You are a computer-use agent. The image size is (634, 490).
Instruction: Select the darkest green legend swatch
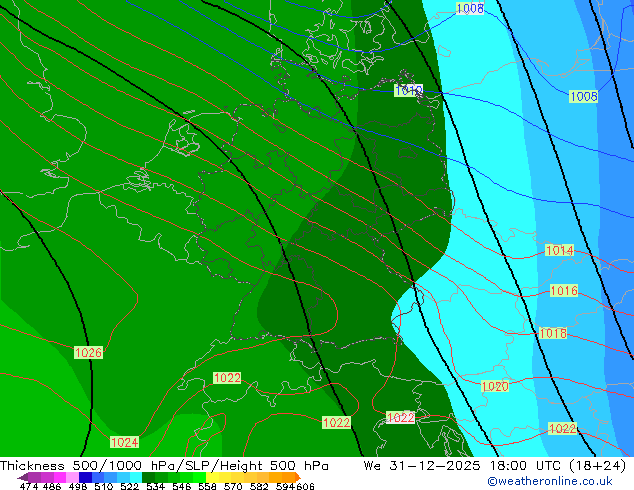click(x=148, y=477)
